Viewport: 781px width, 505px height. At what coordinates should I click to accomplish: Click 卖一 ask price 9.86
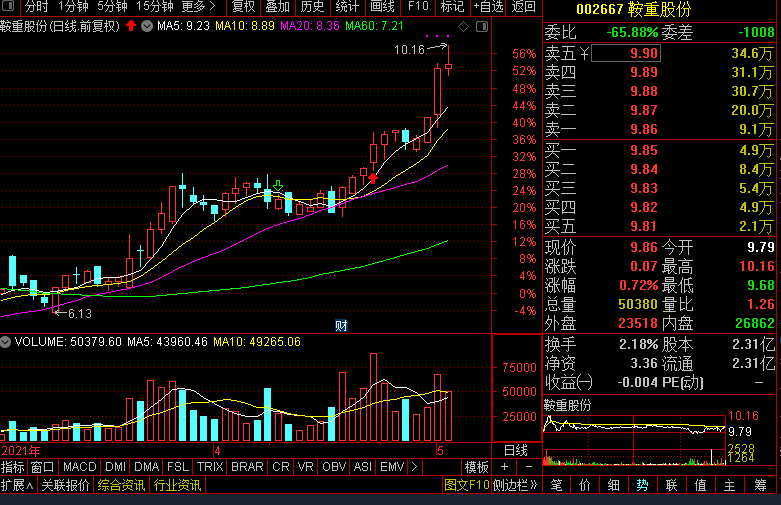(x=644, y=129)
